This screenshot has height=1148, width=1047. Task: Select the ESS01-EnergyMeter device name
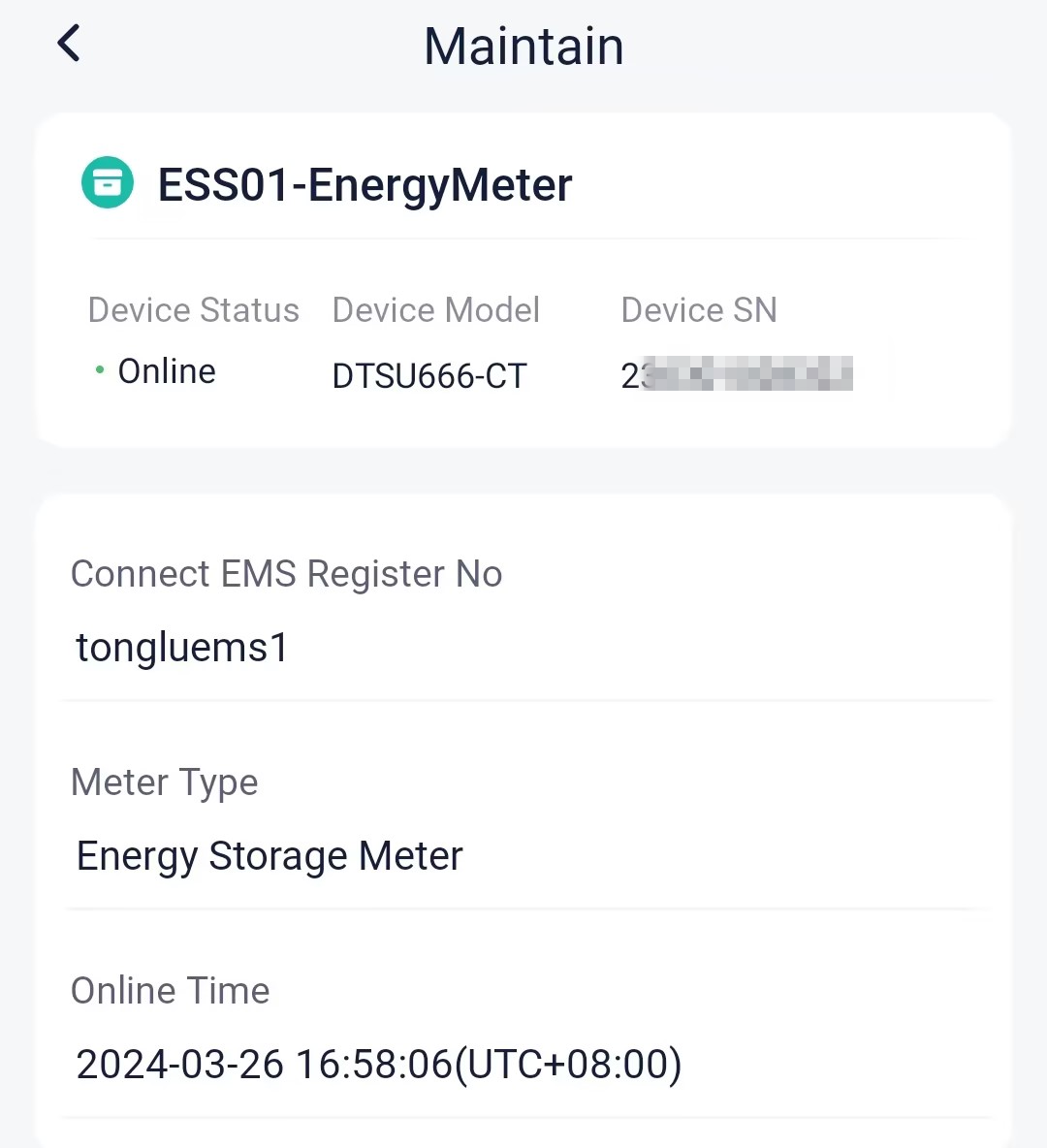pos(365,184)
